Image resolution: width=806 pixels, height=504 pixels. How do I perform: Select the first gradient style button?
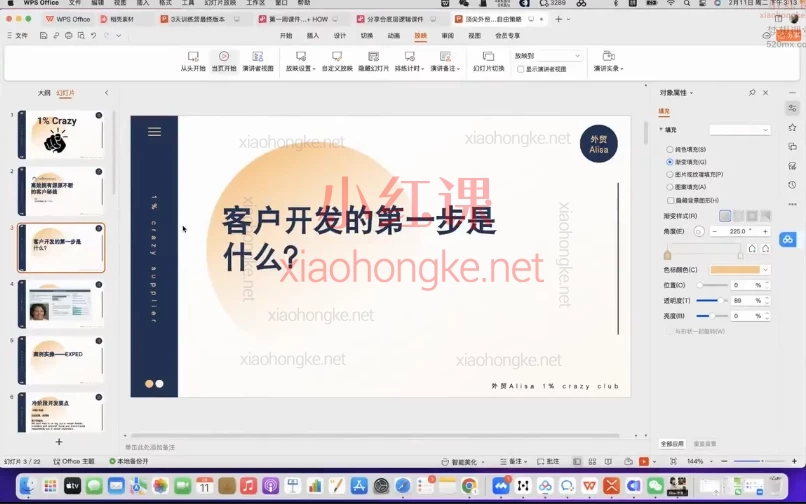click(725, 215)
